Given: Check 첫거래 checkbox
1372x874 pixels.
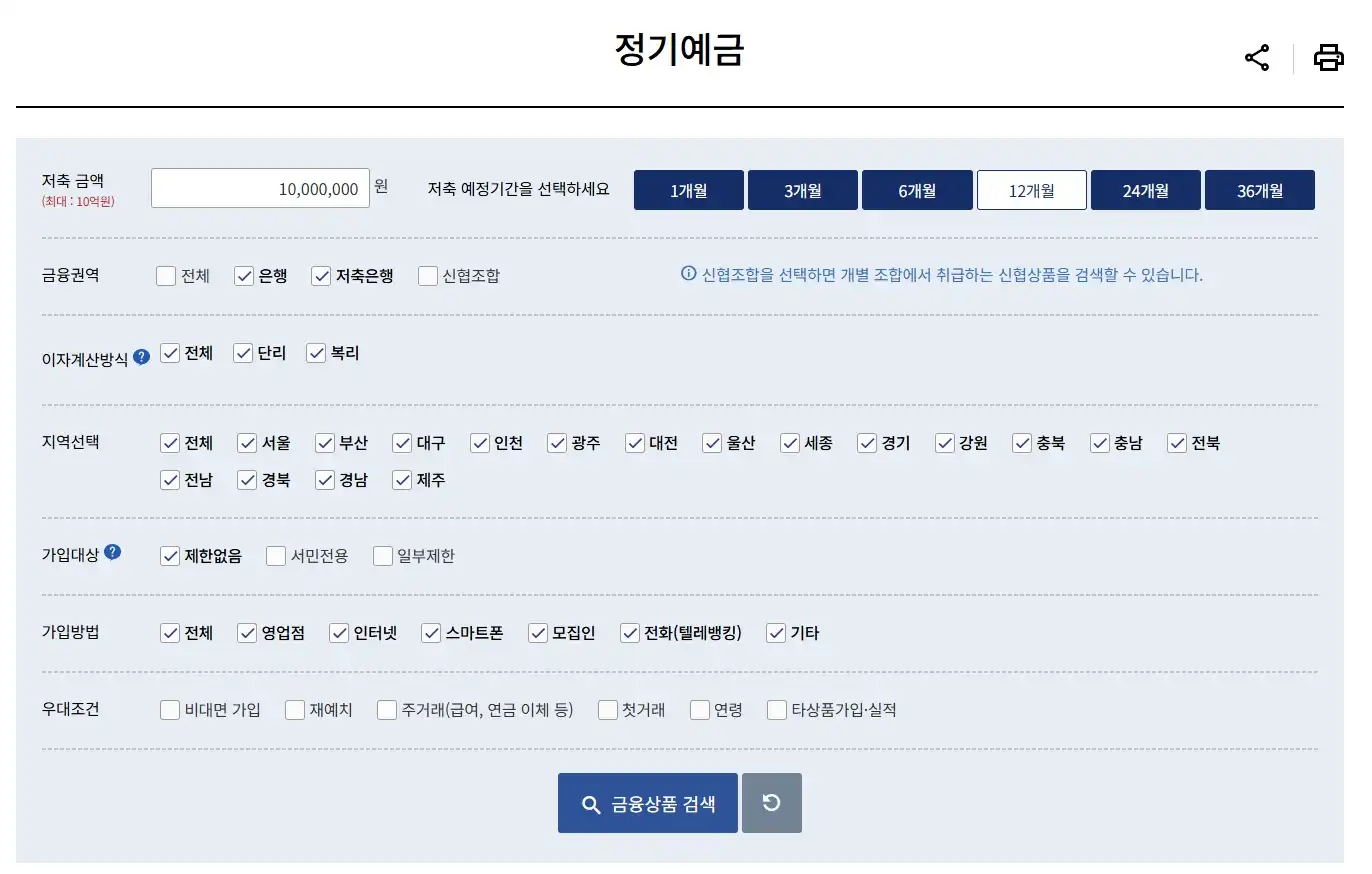Looking at the screenshot, I should (608, 710).
